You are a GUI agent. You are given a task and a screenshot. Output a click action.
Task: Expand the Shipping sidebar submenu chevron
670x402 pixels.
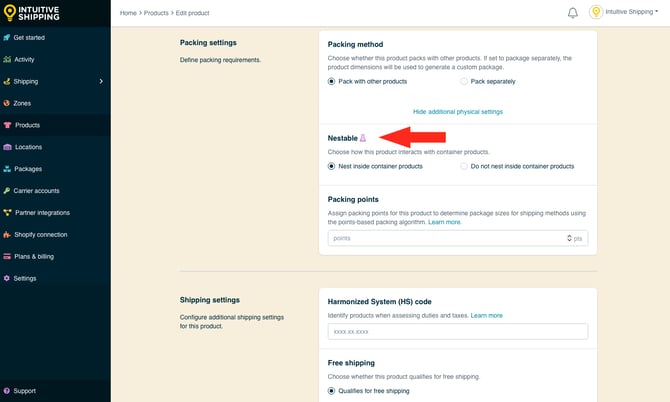[101, 81]
